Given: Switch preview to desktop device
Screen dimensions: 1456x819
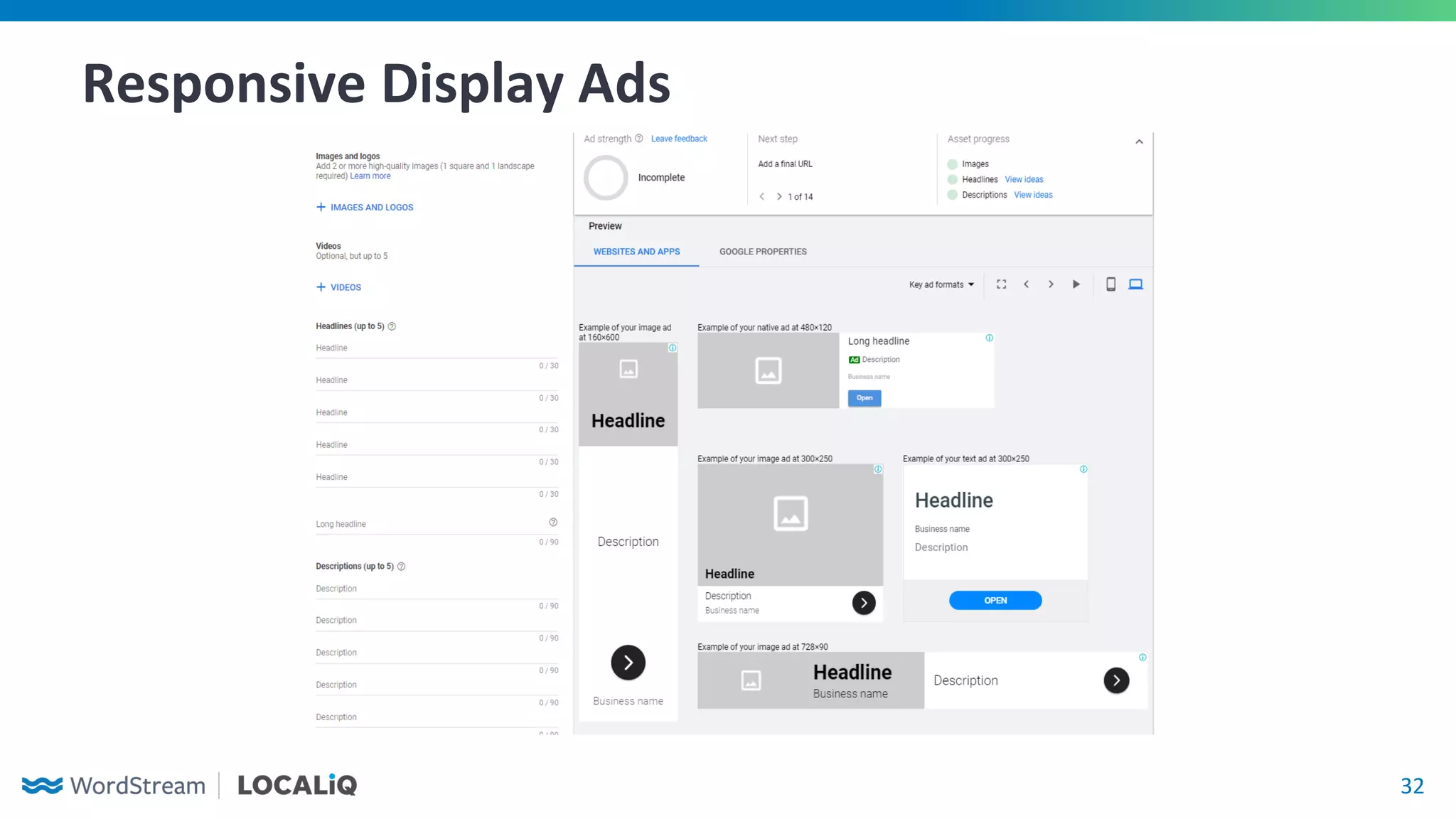Looking at the screenshot, I should point(1136,284).
